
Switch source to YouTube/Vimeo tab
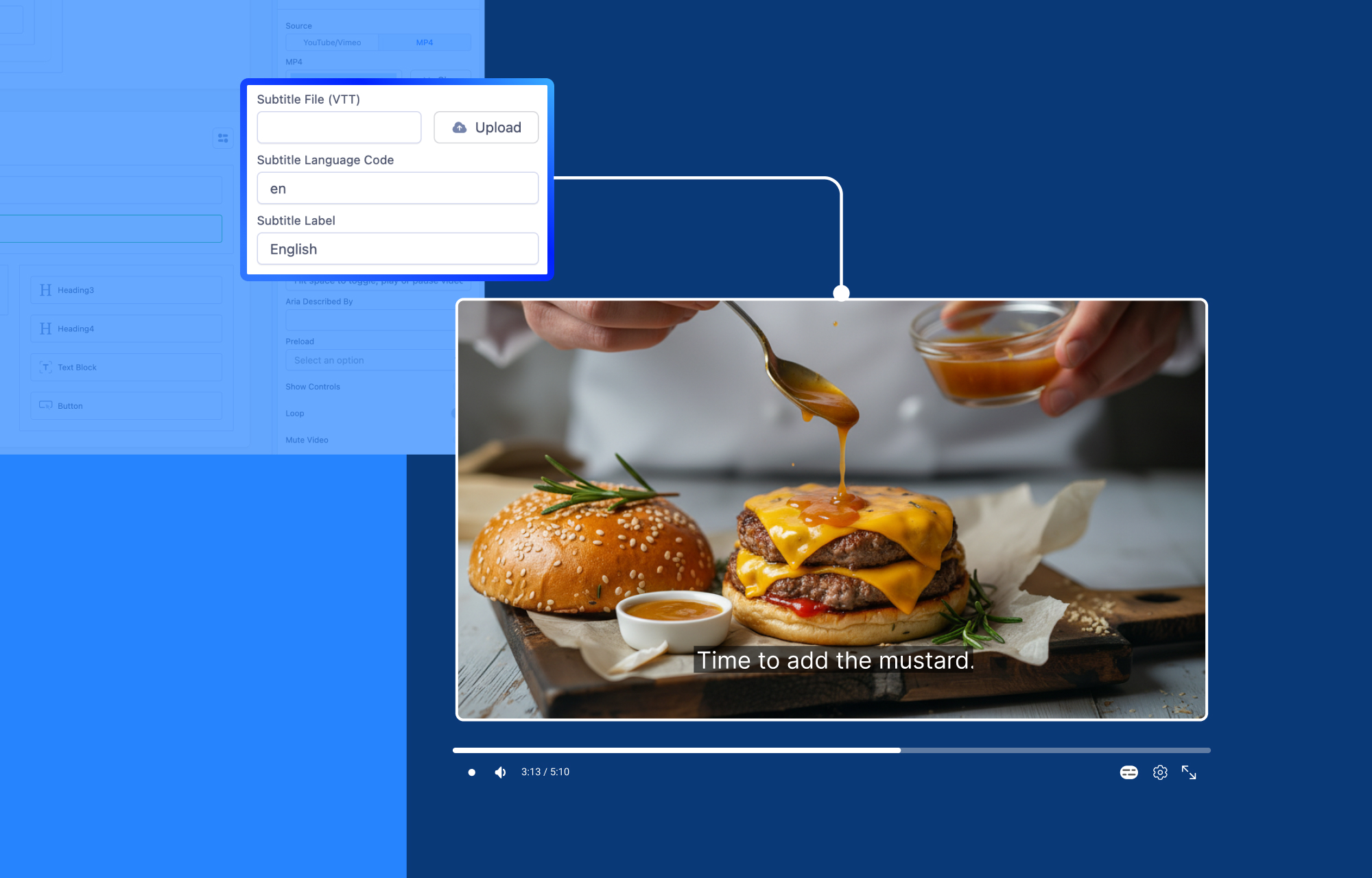click(x=332, y=43)
